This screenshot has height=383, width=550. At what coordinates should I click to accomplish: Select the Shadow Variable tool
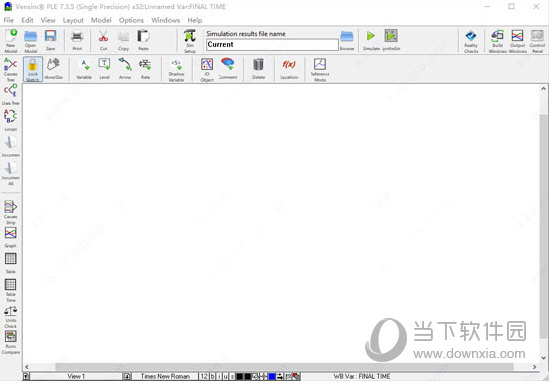(176, 69)
